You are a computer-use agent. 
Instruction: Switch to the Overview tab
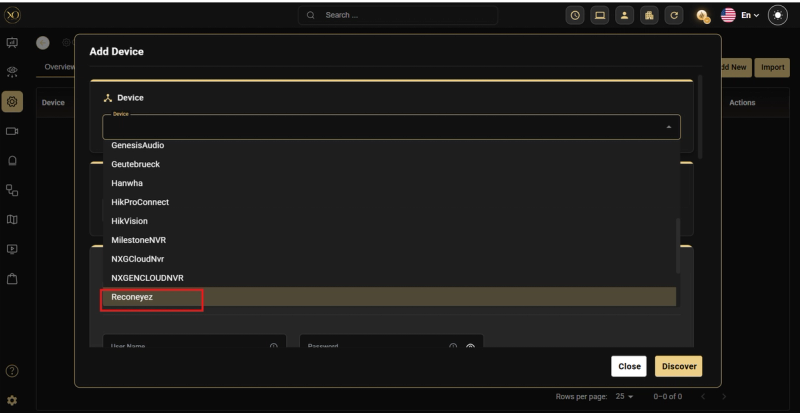tap(59, 67)
